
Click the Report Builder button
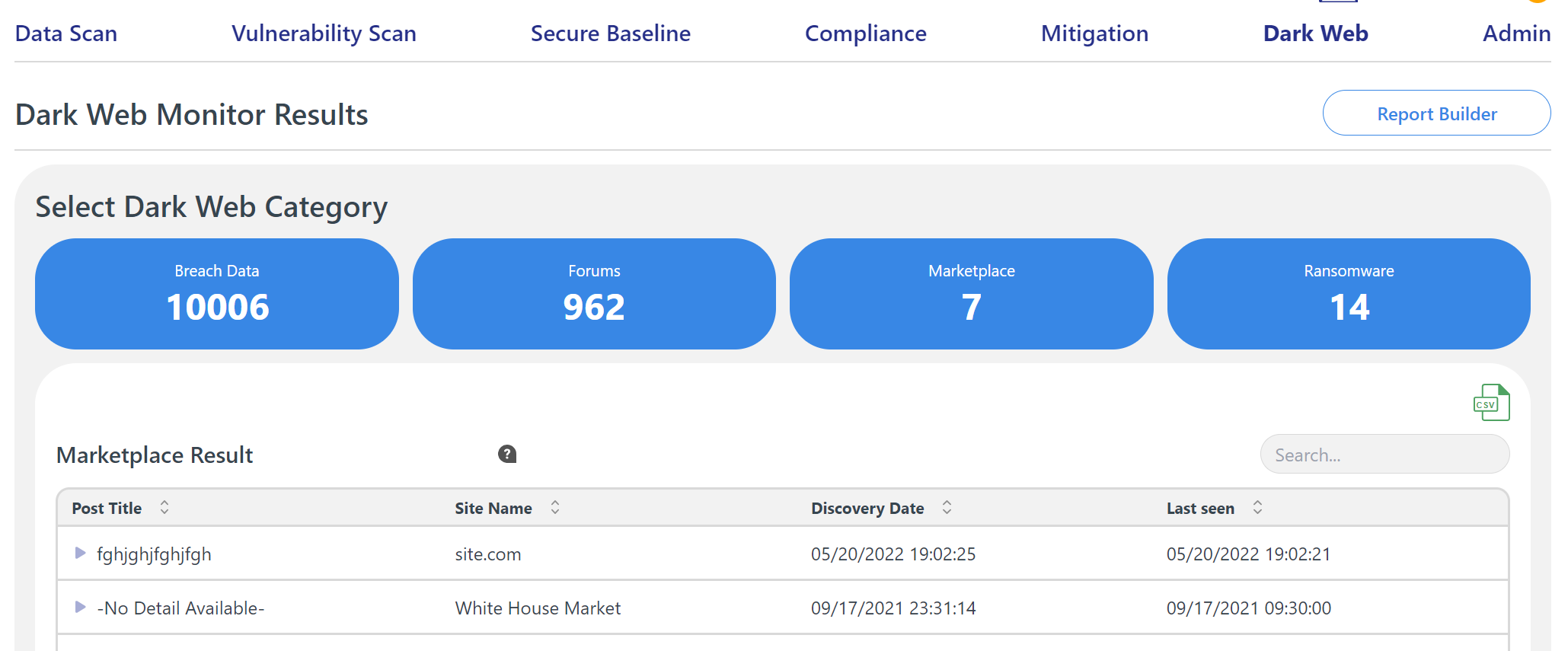1436,113
